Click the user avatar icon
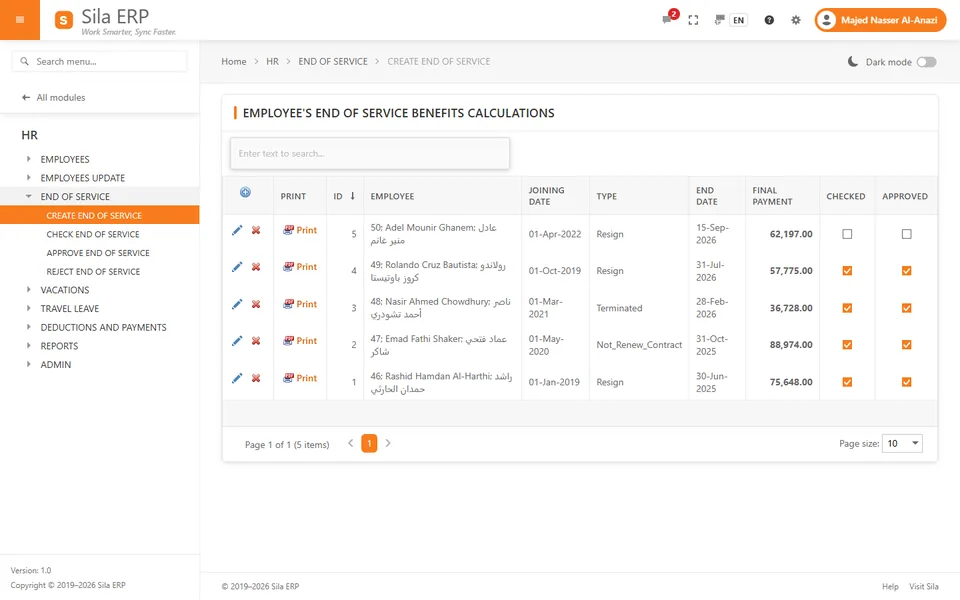 [x=826, y=20]
